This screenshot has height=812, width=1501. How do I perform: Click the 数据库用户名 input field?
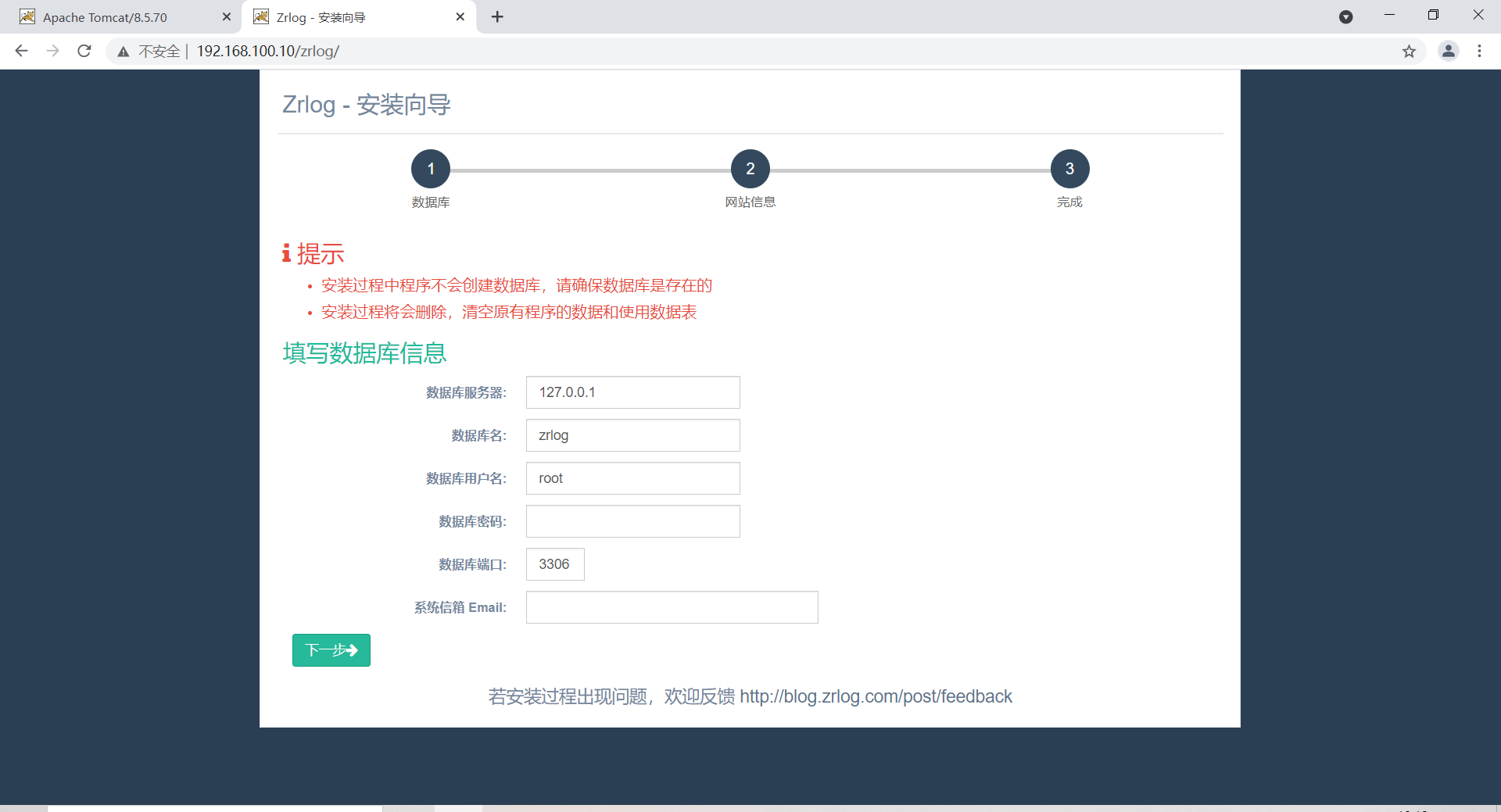pos(633,478)
